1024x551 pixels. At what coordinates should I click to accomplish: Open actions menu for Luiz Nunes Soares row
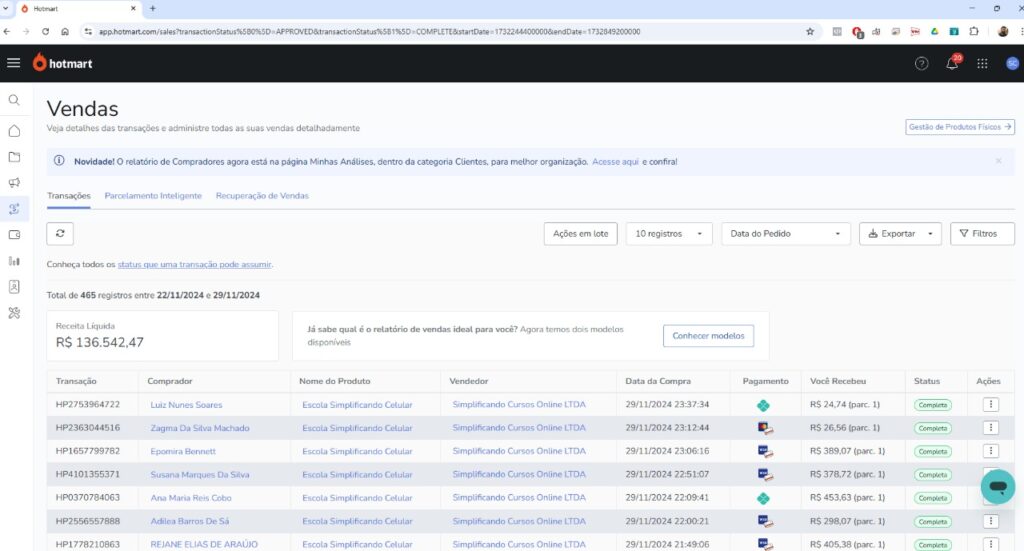point(991,404)
